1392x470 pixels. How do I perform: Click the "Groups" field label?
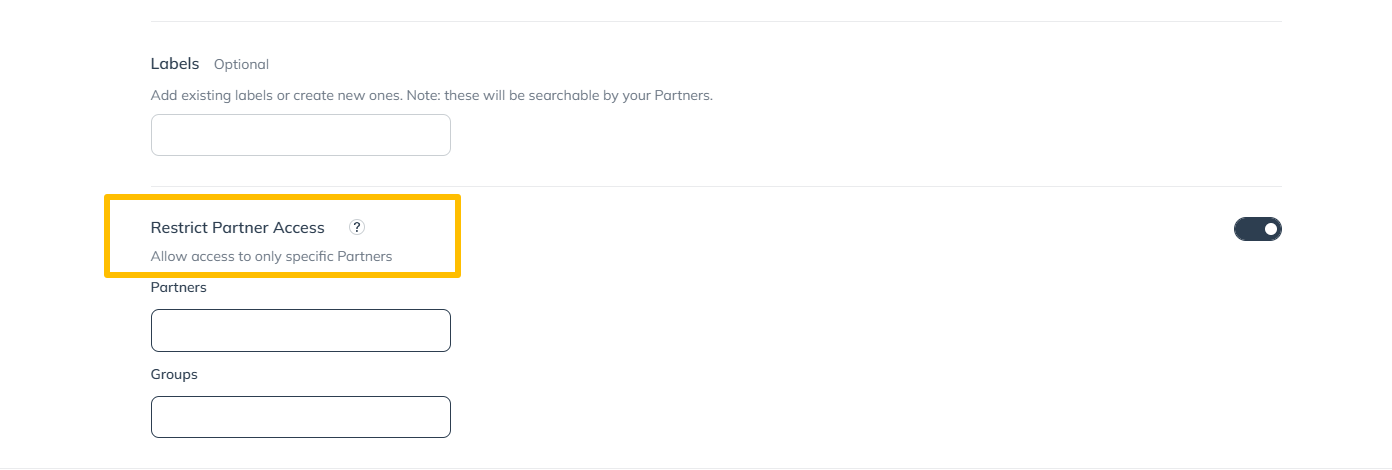pos(174,374)
